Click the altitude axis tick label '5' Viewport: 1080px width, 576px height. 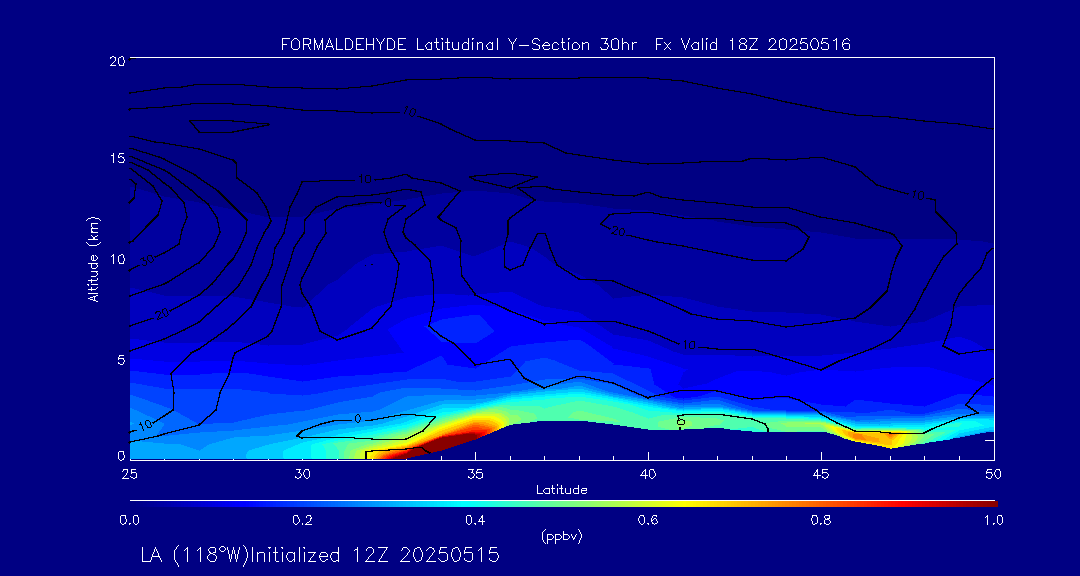120,360
